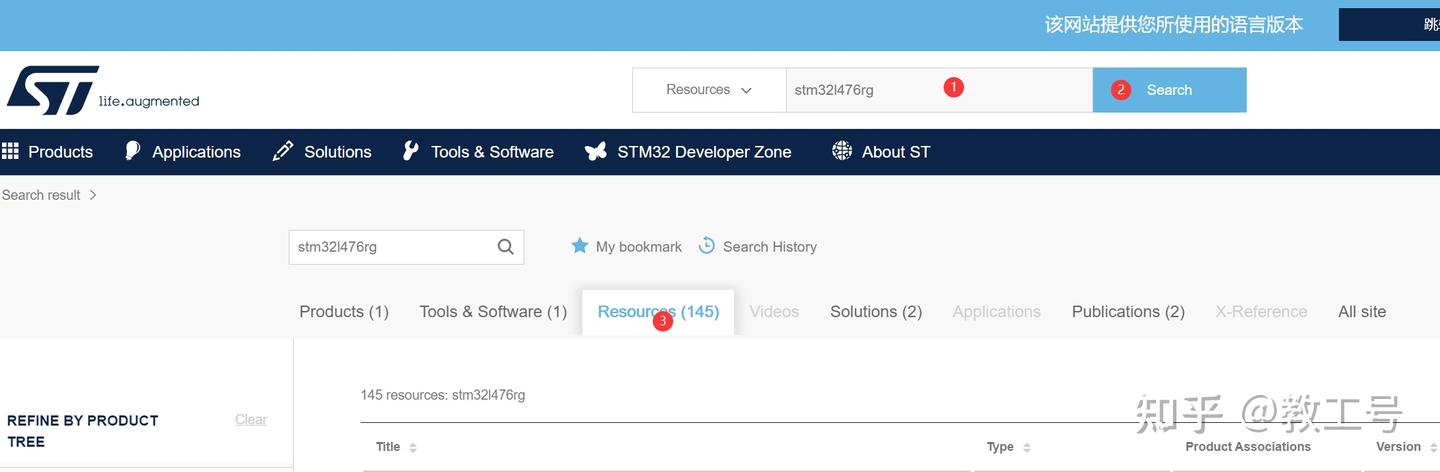This screenshot has height=472, width=1440.
Task: Click the blue Search button
Action: [1169, 90]
